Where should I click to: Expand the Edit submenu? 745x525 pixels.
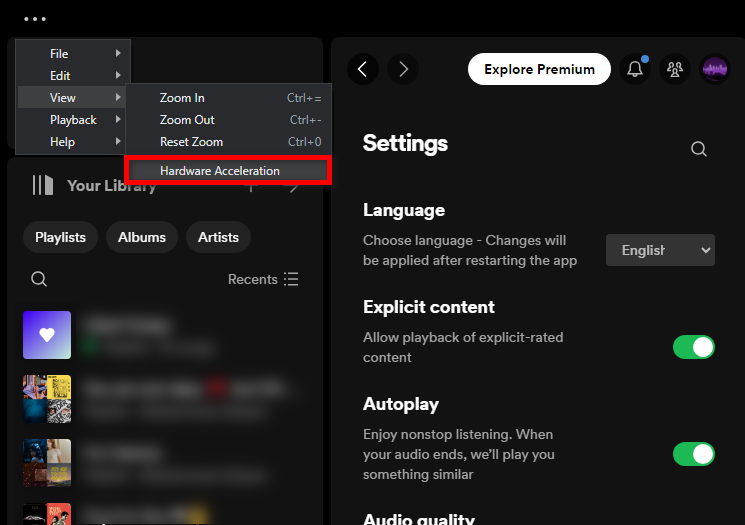[x=72, y=76]
